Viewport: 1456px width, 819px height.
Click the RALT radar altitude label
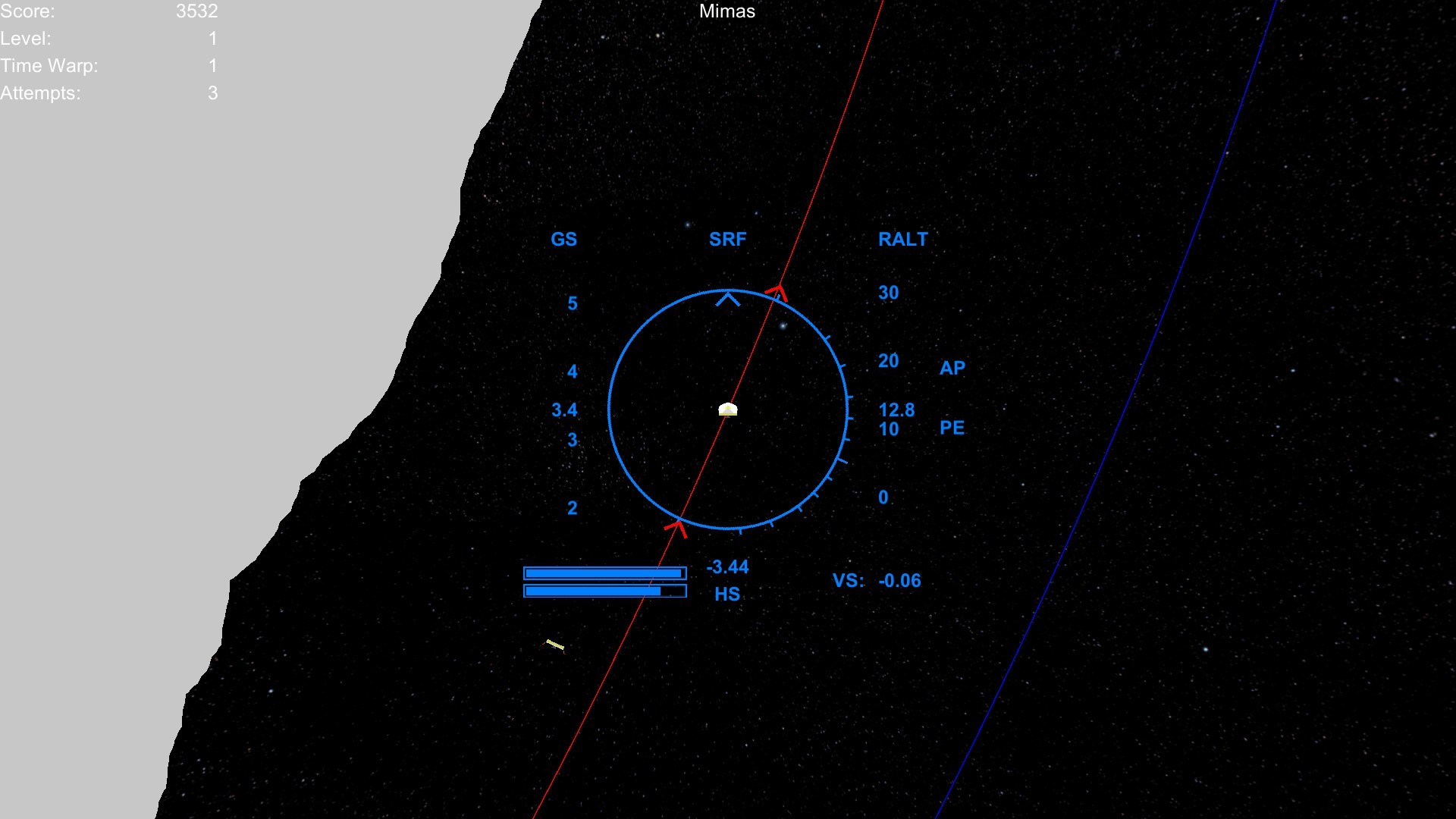(x=902, y=240)
